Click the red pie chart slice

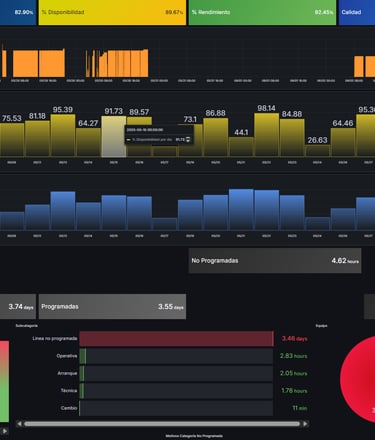[x=359, y=379]
